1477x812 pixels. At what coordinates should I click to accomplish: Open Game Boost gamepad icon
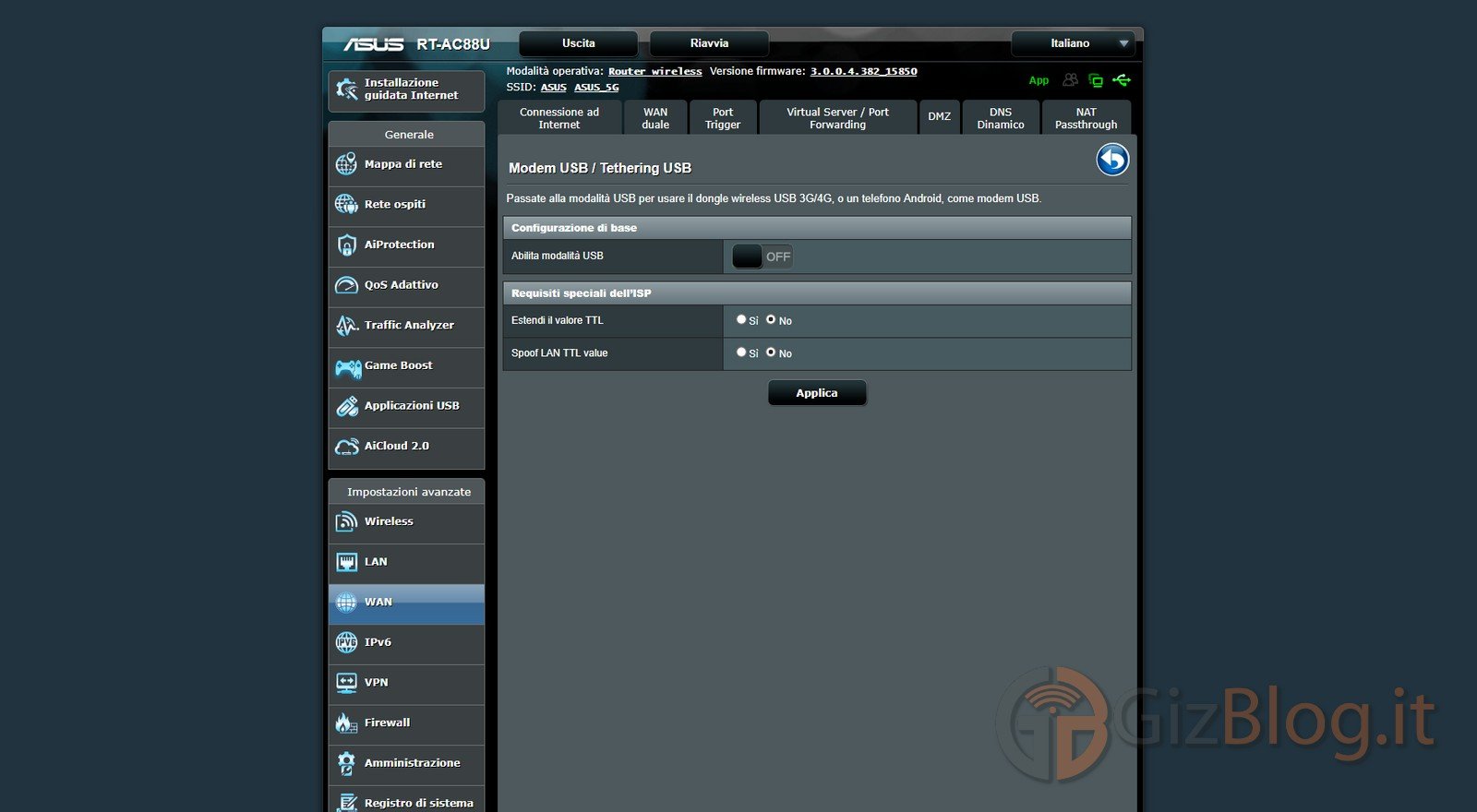[348, 368]
